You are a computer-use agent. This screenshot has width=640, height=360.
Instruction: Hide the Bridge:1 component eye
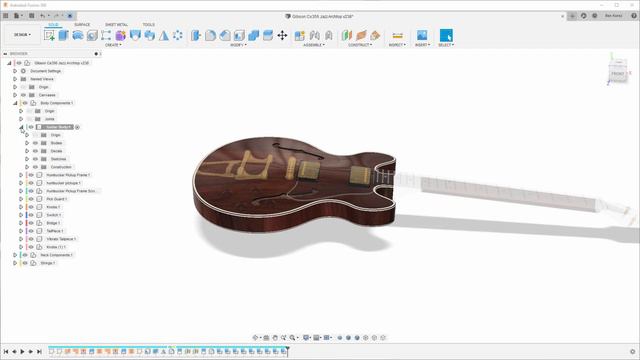pyautogui.click(x=31, y=223)
